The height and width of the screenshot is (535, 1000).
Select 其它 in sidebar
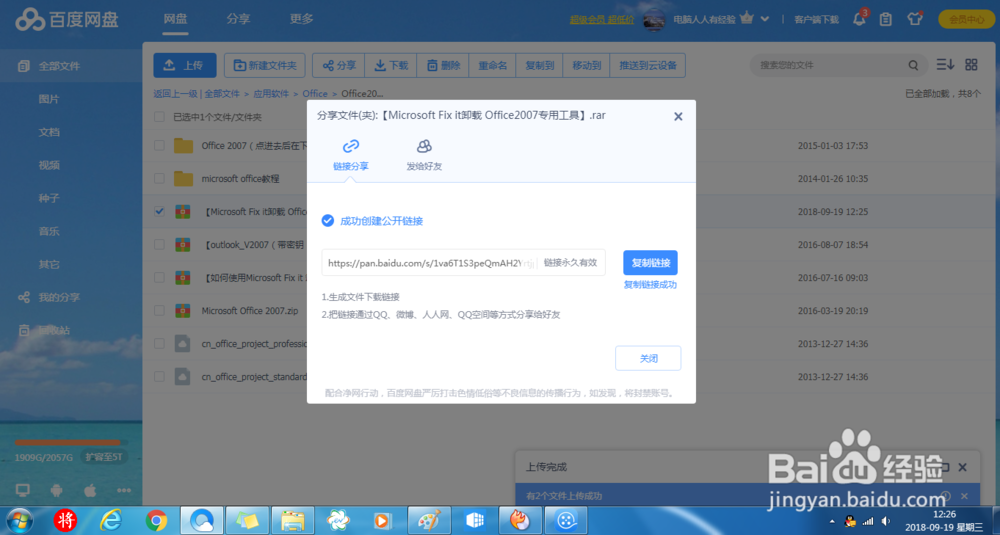(49, 264)
